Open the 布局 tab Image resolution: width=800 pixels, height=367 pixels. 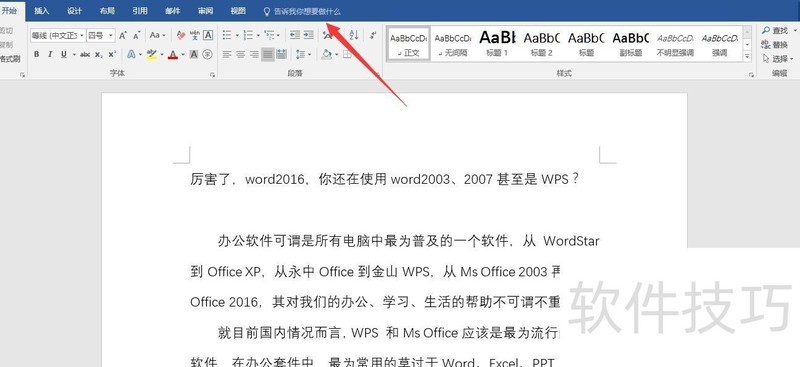(x=107, y=11)
